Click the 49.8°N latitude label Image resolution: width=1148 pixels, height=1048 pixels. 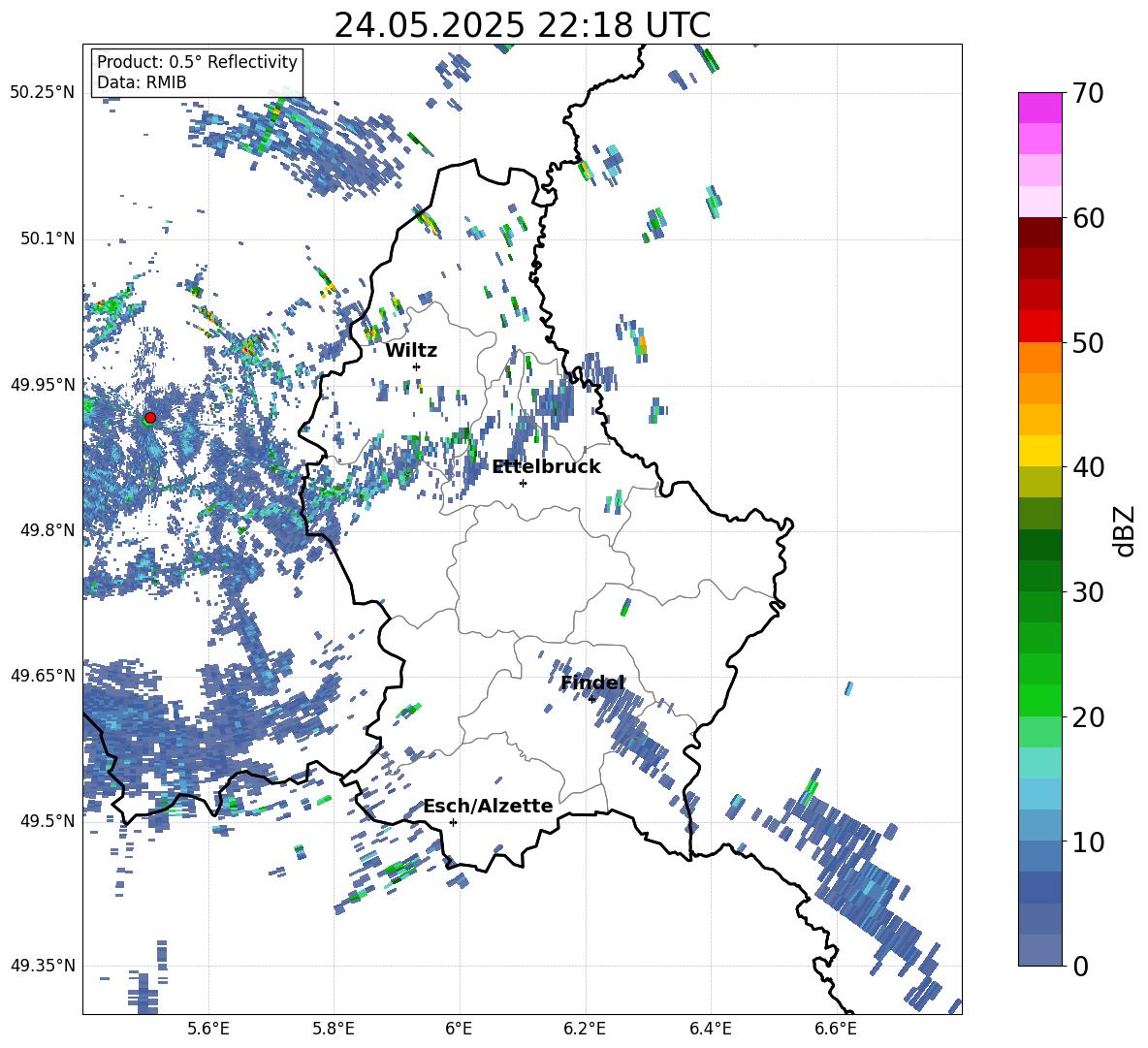[x=47, y=530]
